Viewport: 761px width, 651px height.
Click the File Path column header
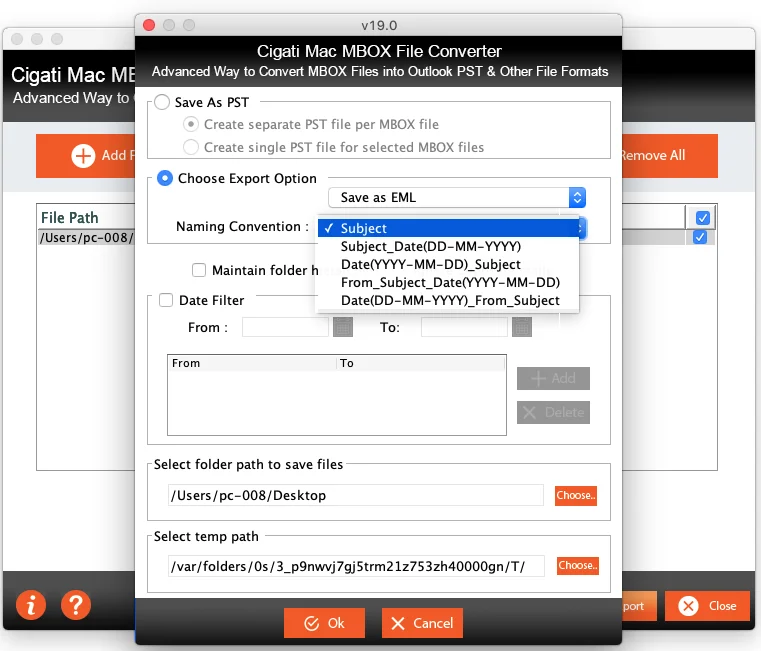86,217
